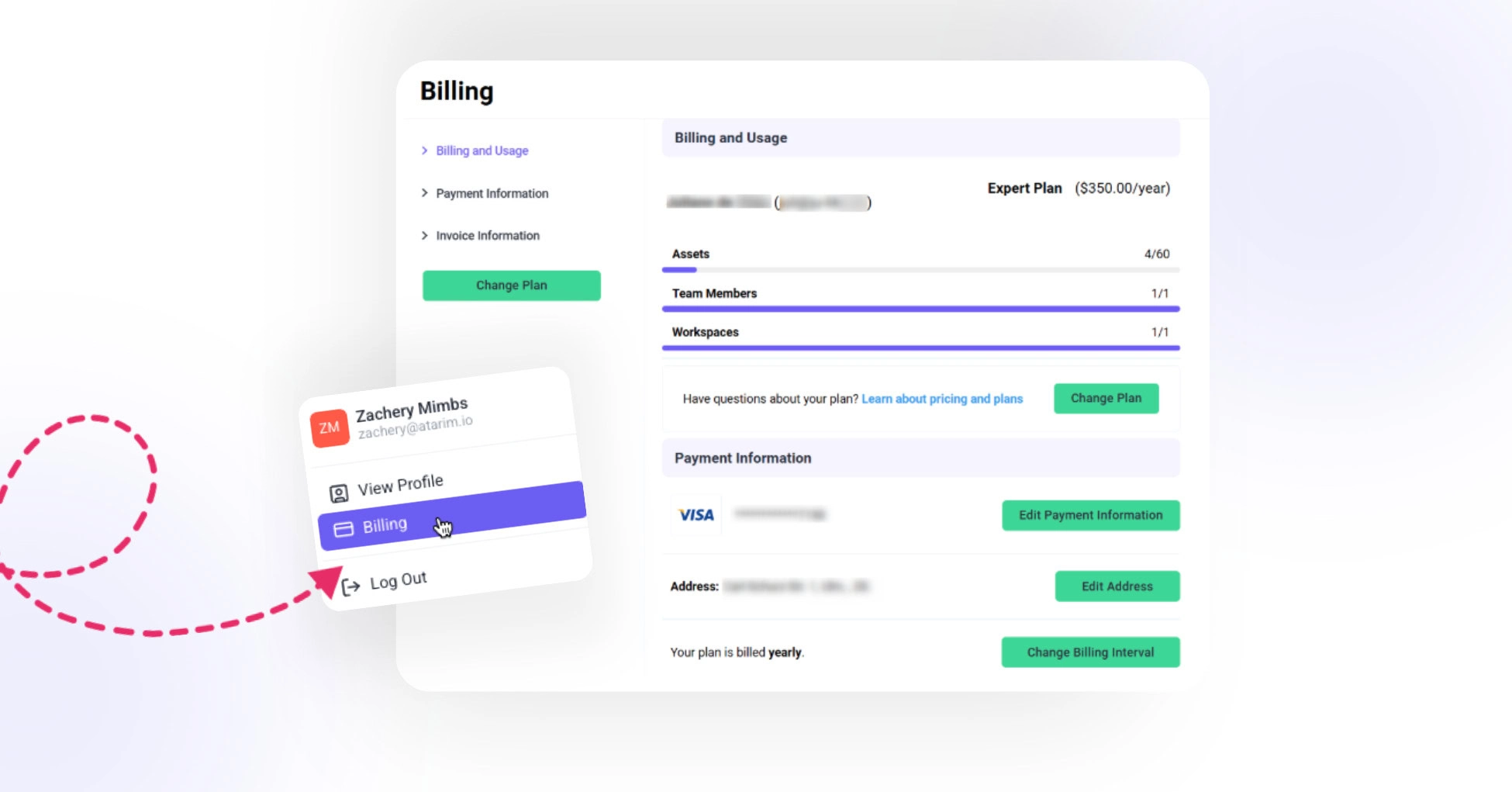Choose View Profile from user menu
Image resolution: width=1512 pixels, height=792 pixels.
(x=400, y=485)
